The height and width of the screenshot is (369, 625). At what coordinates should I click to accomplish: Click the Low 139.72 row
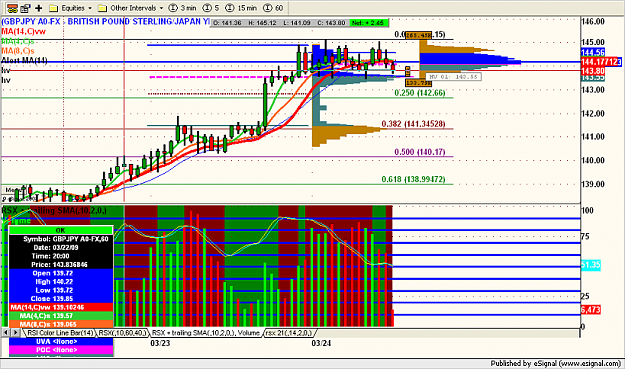61,290
